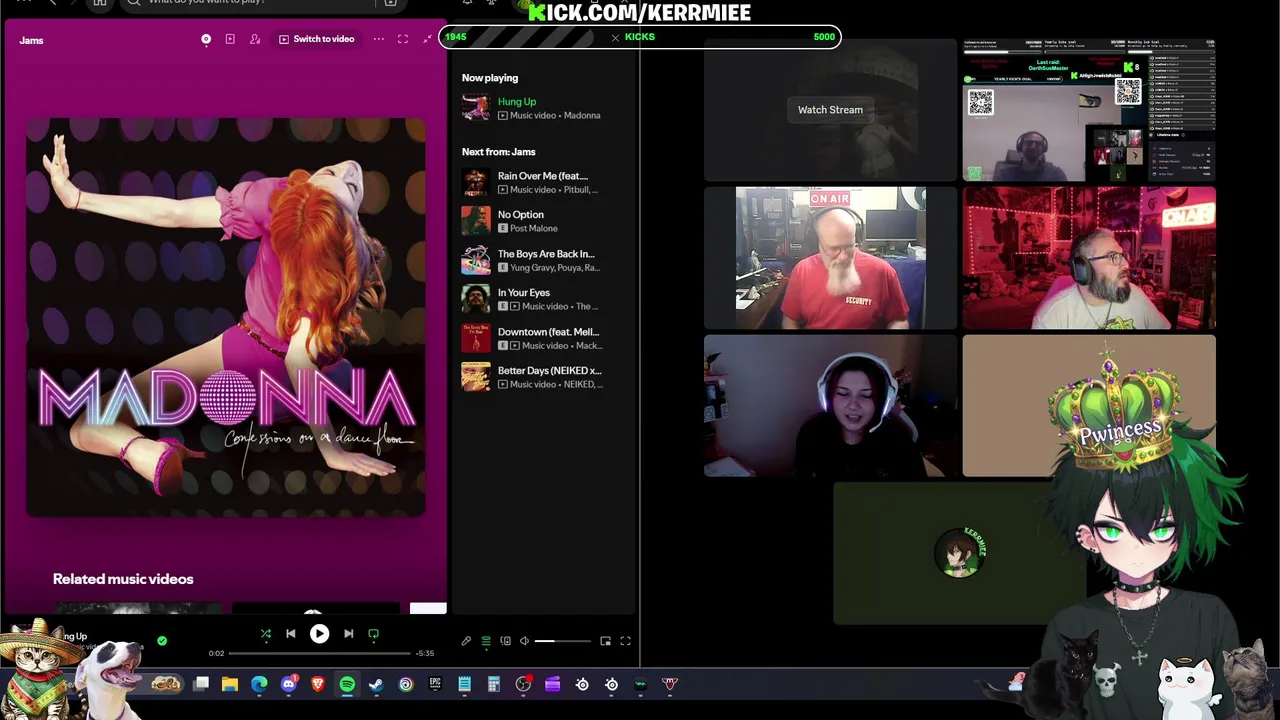Click the Madonna album cover artwork

point(226,318)
